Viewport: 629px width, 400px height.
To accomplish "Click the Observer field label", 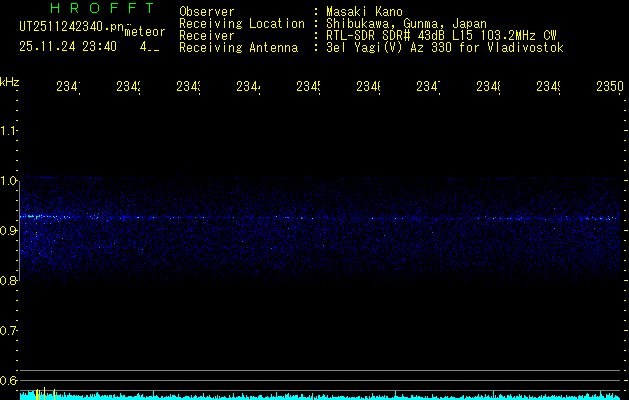I will 207,11.
